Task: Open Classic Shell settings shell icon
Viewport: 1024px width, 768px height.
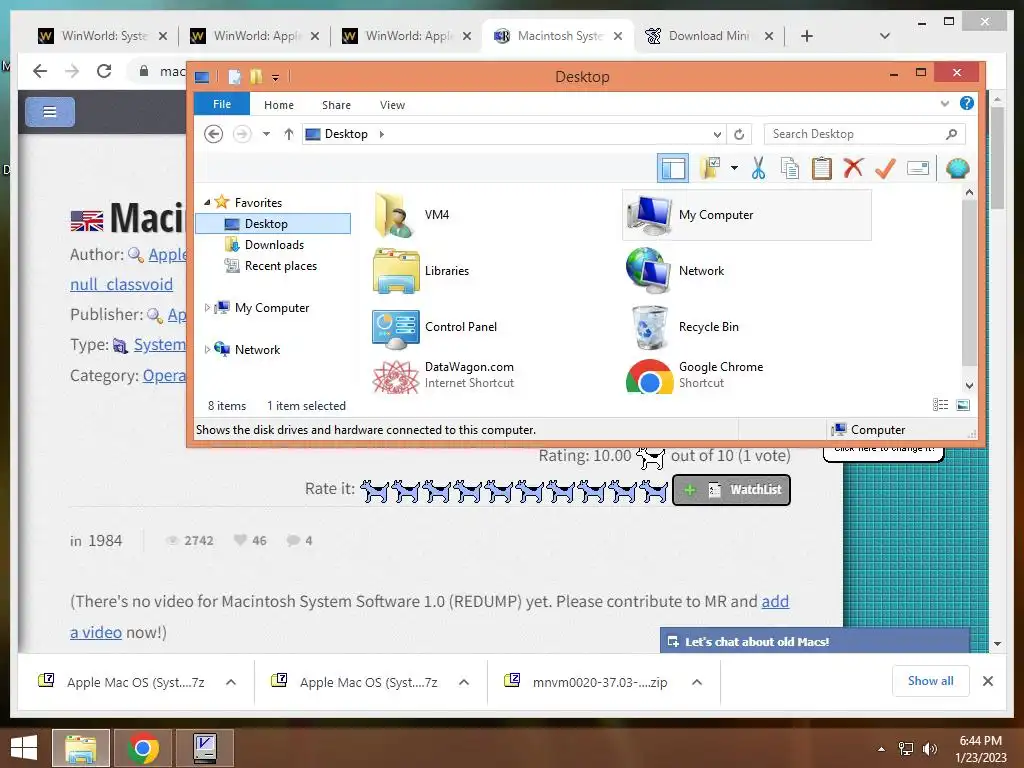Action: pos(957,168)
